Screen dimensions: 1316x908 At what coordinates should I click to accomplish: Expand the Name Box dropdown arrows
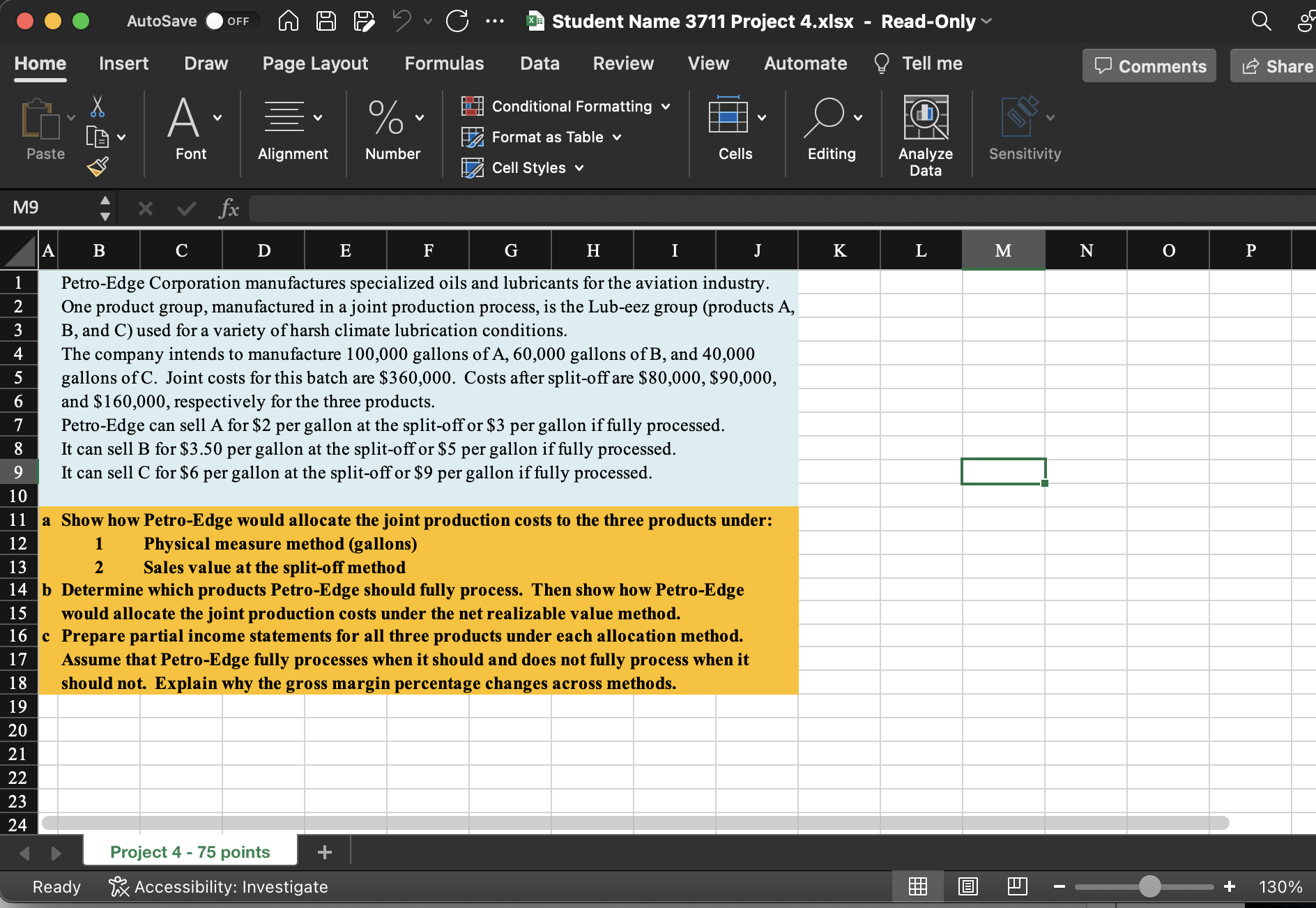[105, 208]
